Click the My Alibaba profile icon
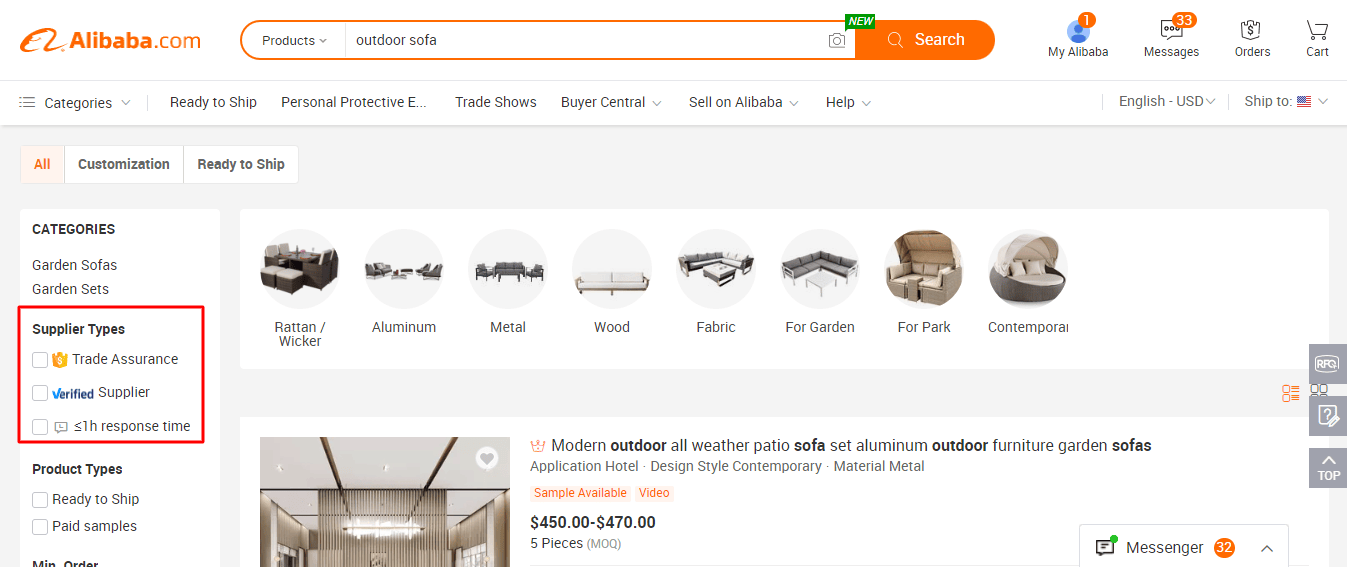This screenshot has width=1347, height=567. click(1078, 31)
